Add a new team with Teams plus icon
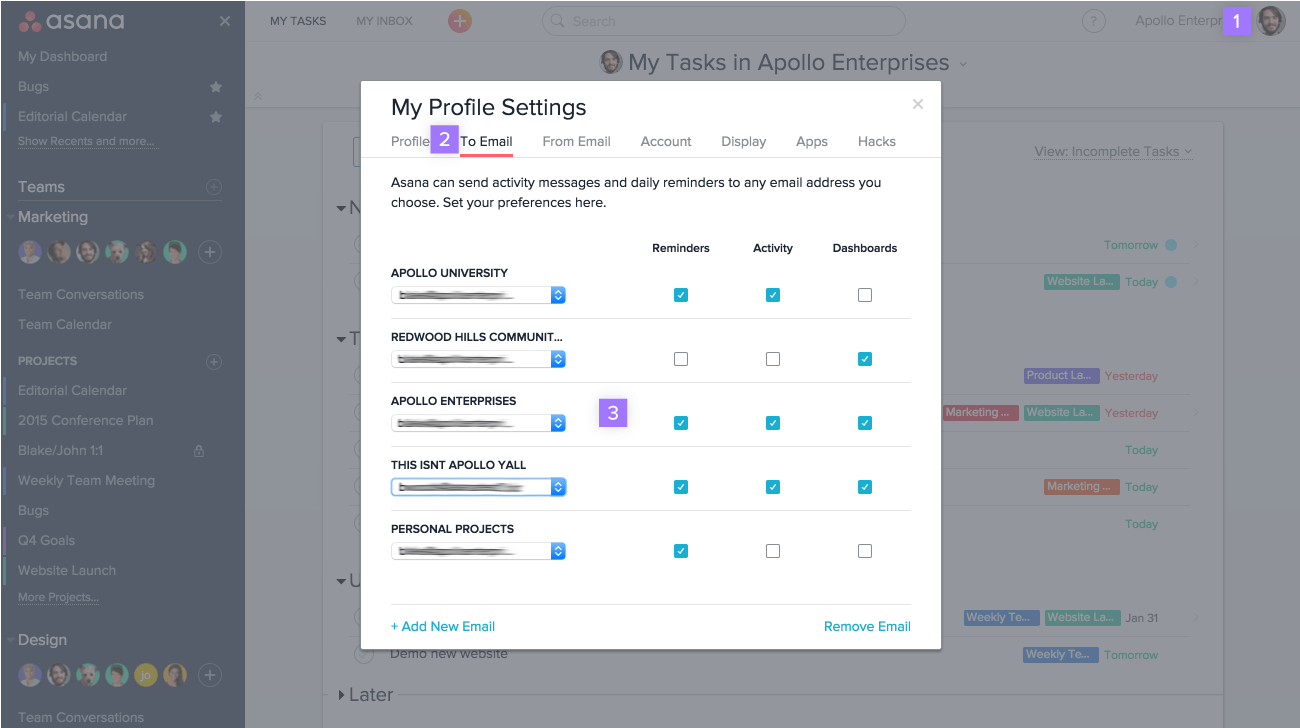The height and width of the screenshot is (728, 1300). click(213, 187)
